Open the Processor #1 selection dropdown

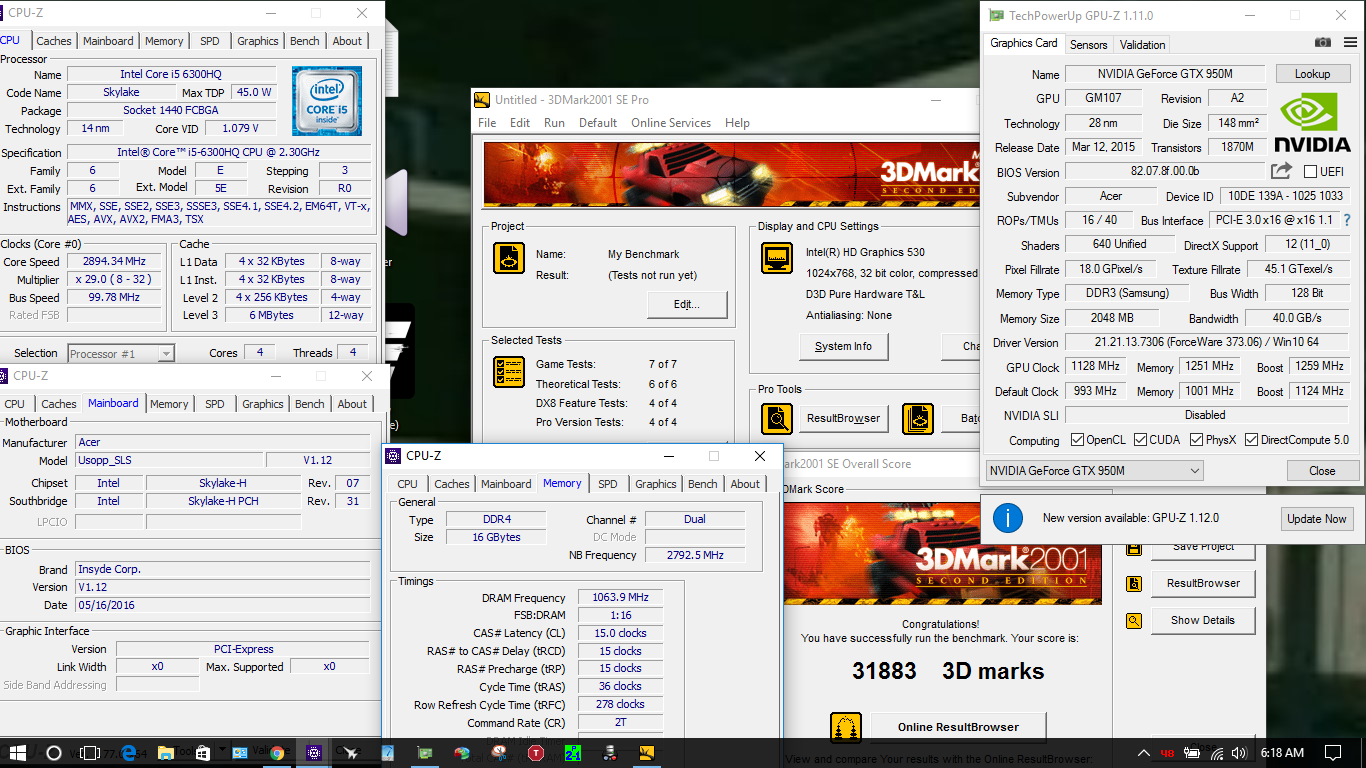pos(121,353)
